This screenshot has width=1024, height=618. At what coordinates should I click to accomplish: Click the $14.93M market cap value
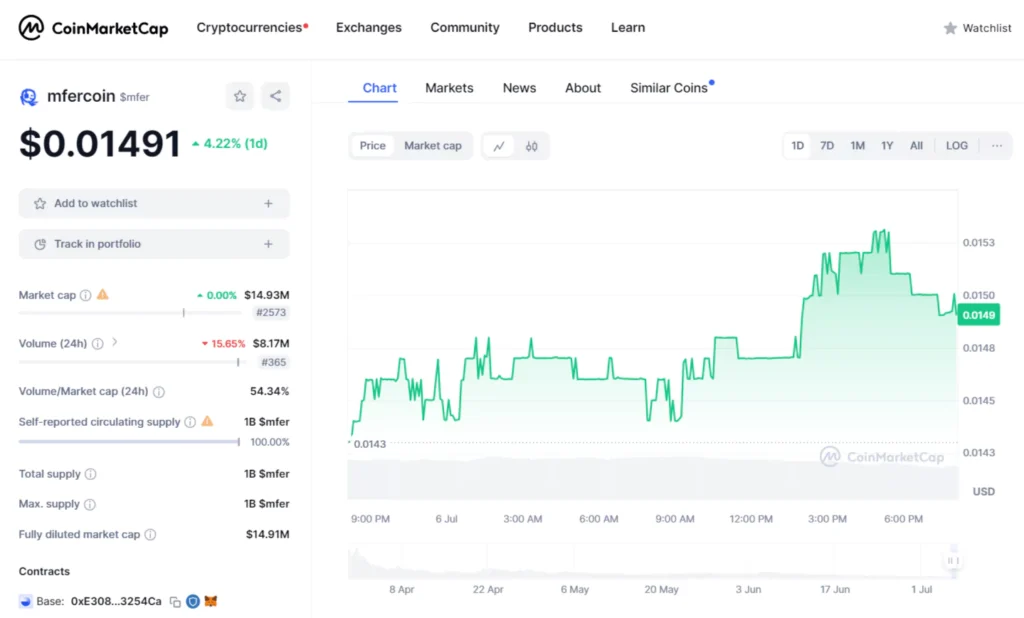pos(266,295)
